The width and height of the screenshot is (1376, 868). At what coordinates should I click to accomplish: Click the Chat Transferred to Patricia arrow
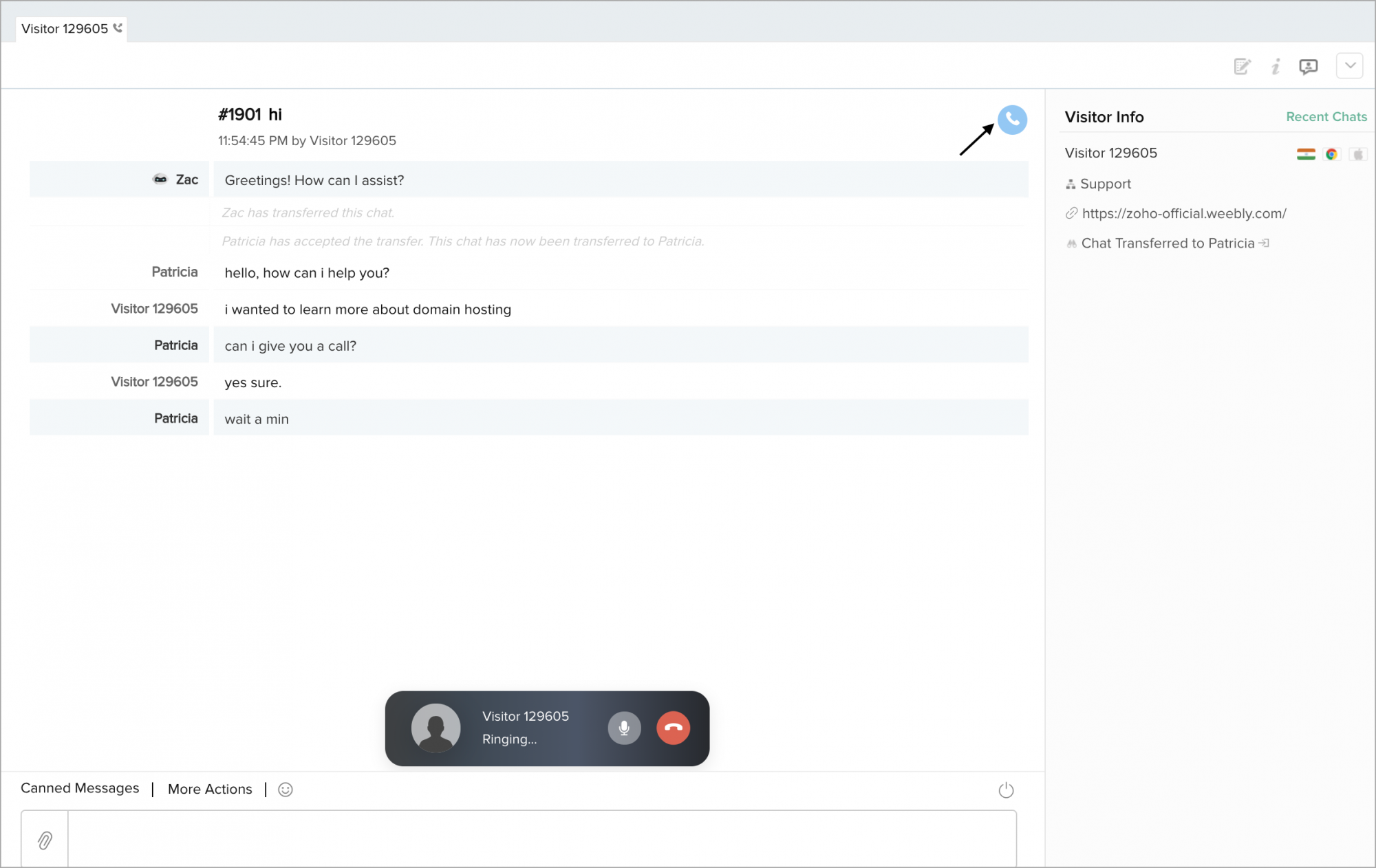point(1264,243)
